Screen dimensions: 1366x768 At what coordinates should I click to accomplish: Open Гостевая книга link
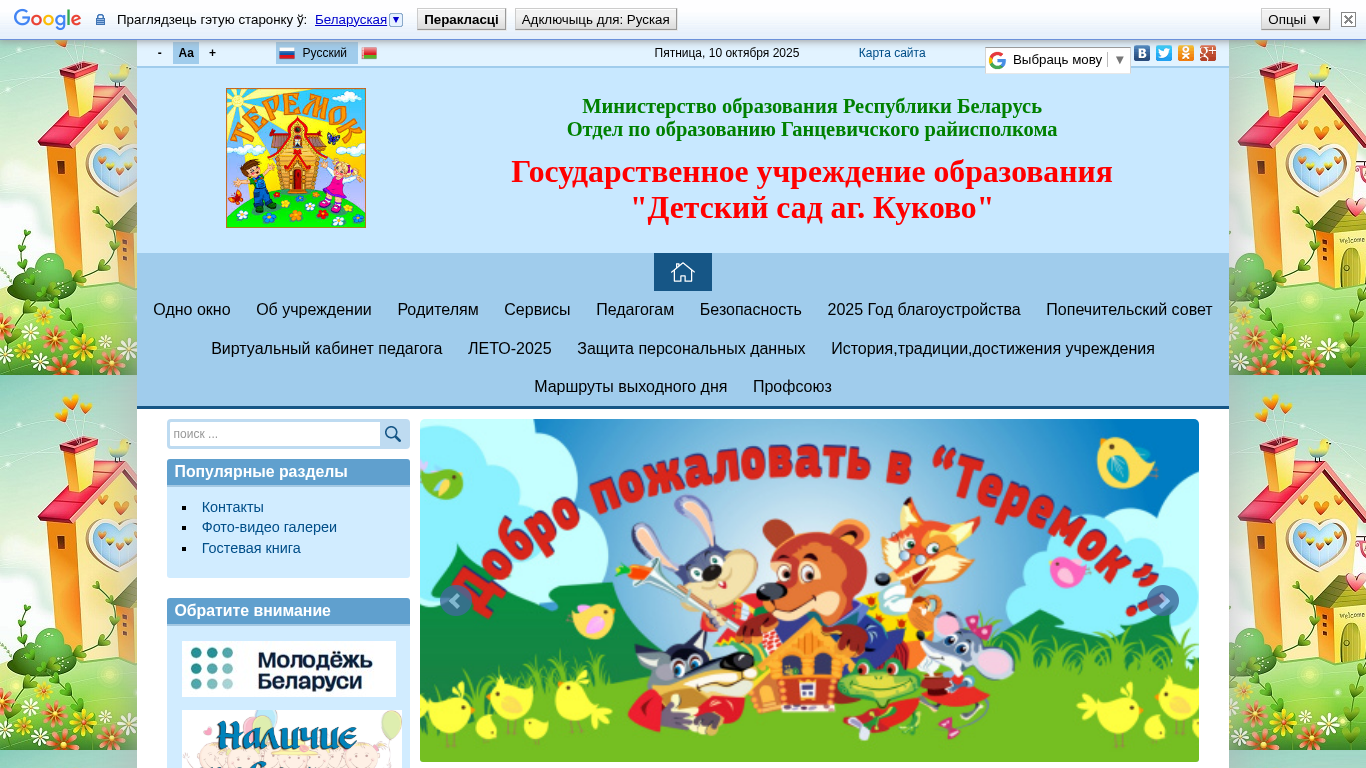(x=251, y=548)
